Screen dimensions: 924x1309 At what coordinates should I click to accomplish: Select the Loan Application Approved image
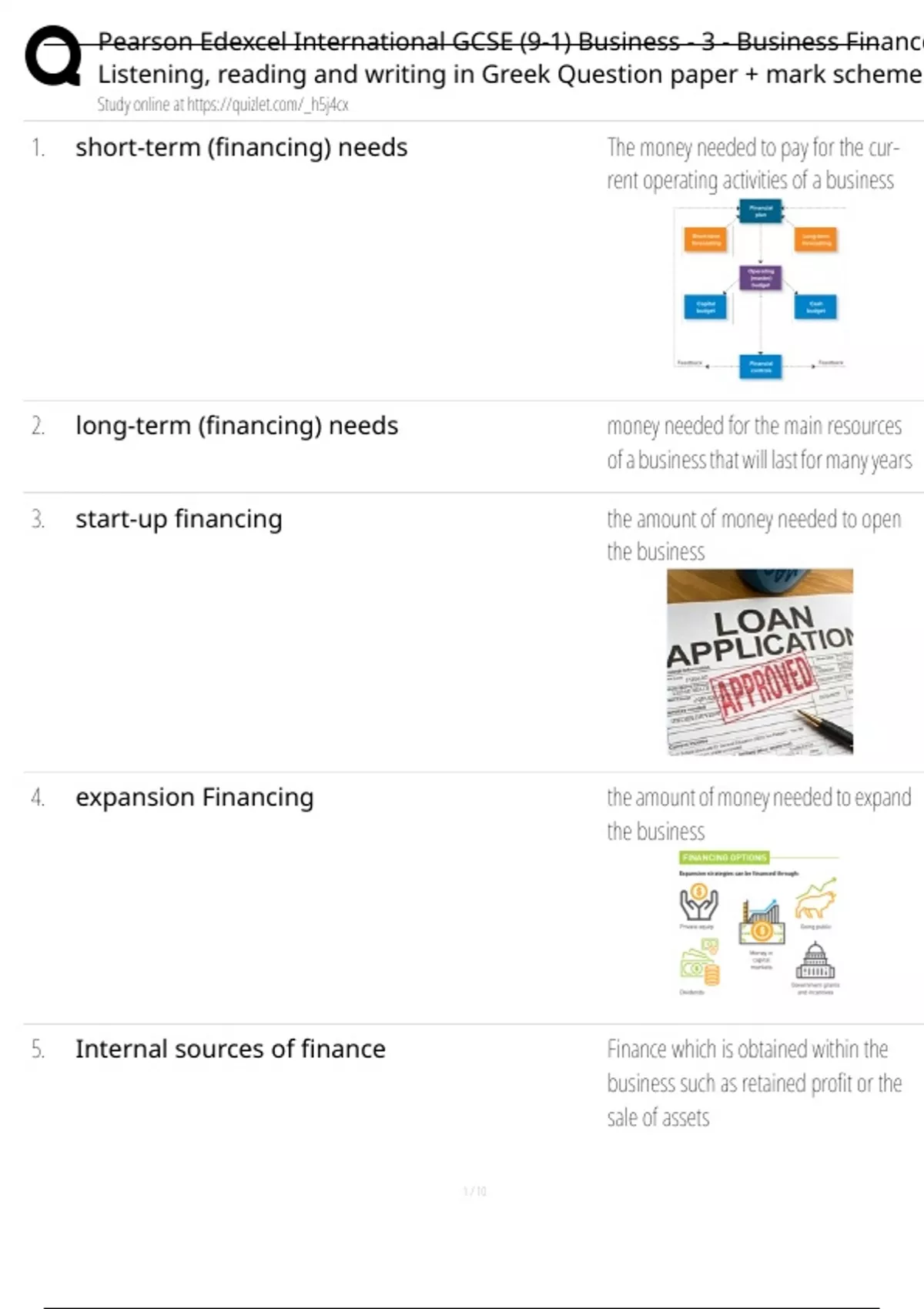[x=760, y=662]
